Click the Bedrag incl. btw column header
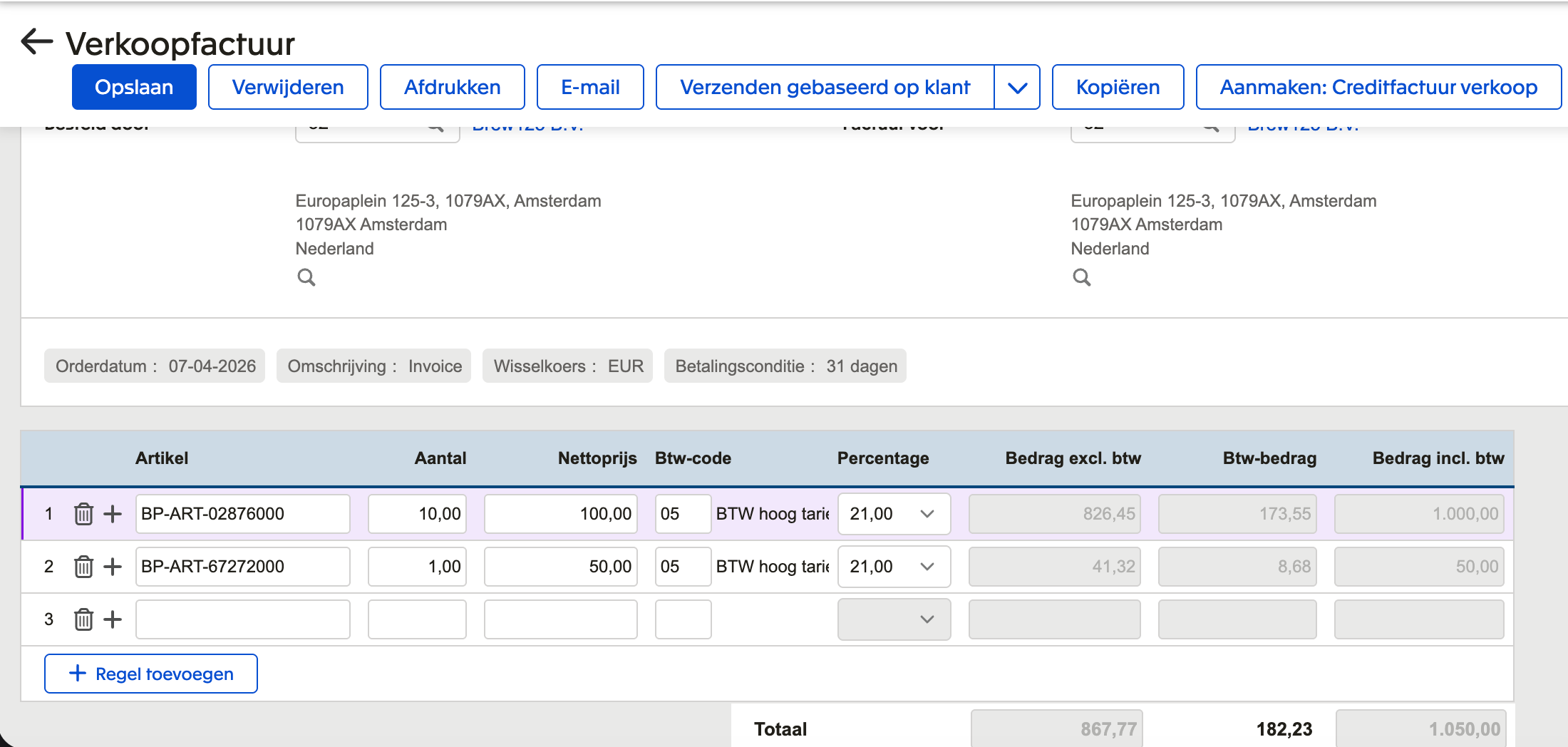 point(1438,458)
